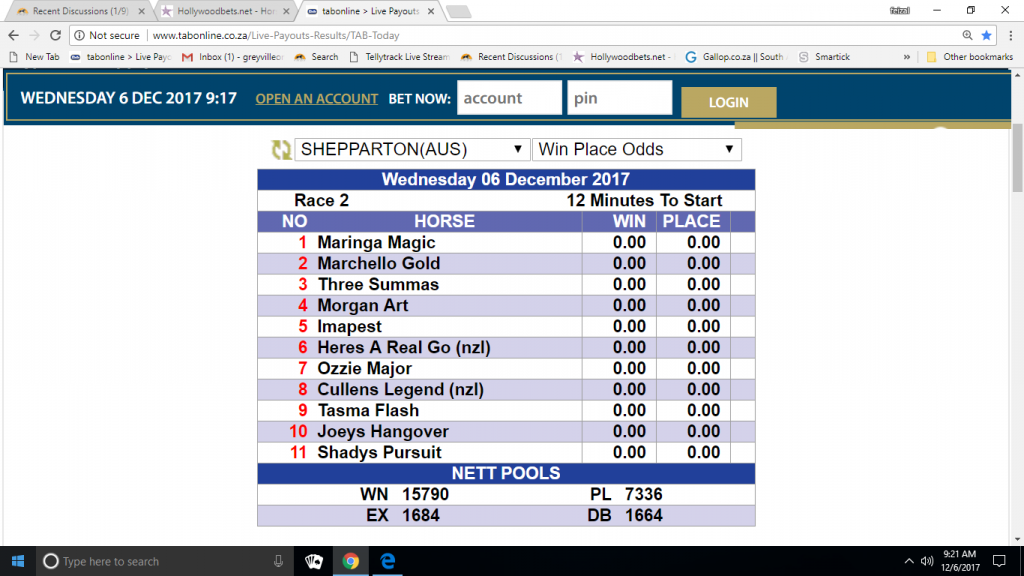
Task: Open Microsoft Edge from the taskbar
Action: 388,561
